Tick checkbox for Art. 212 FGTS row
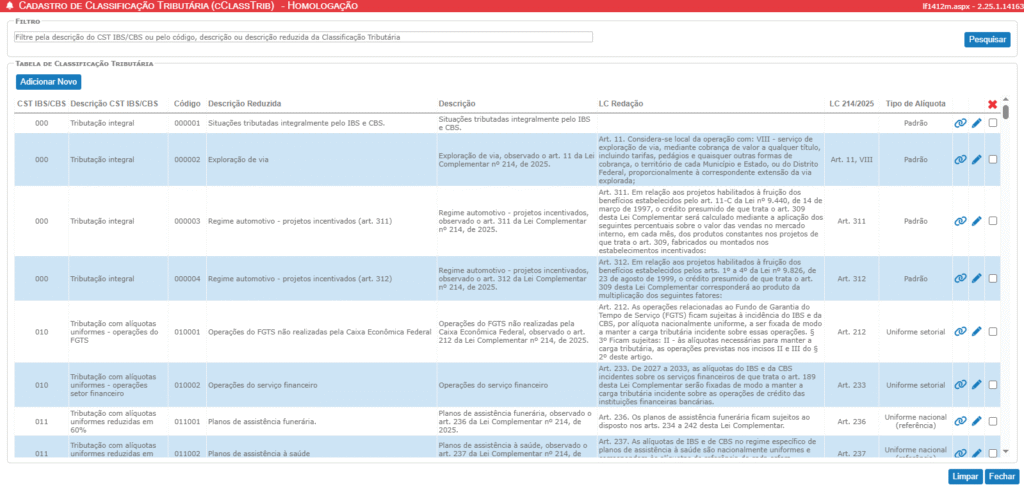 tap(993, 331)
